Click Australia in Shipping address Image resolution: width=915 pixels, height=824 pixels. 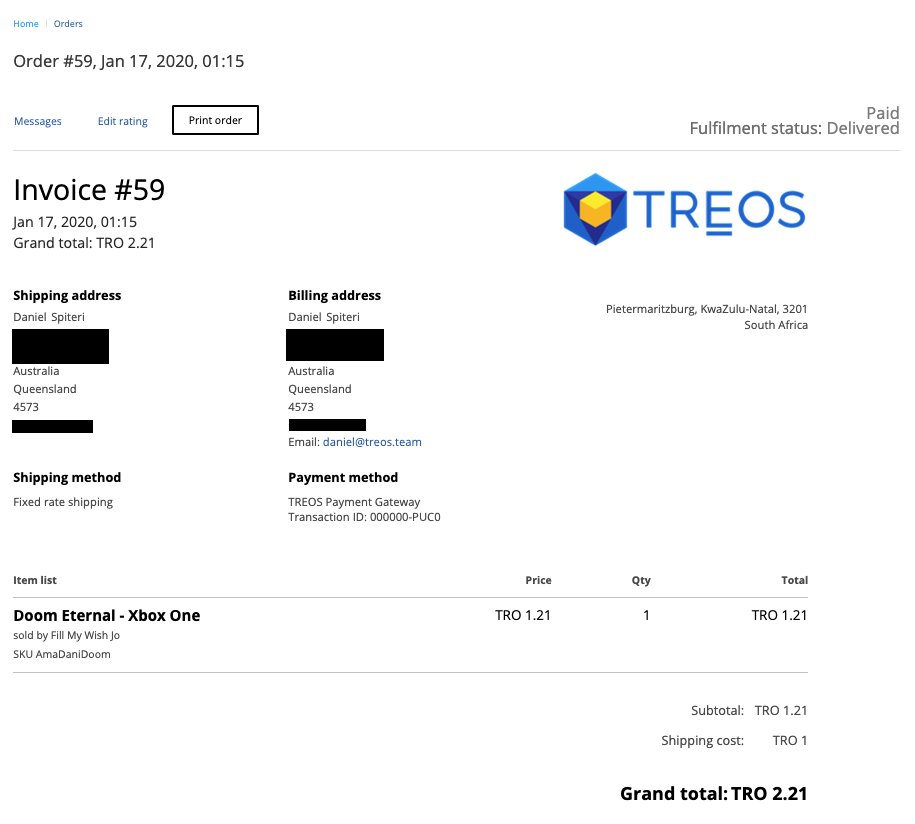[x=36, y=371]
